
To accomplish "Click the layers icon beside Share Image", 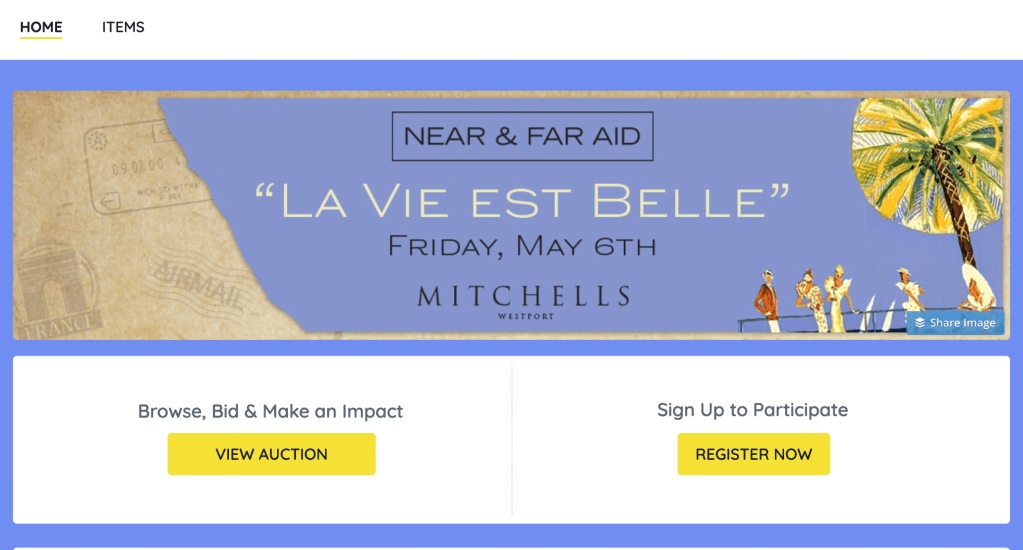I will [919, 323].
